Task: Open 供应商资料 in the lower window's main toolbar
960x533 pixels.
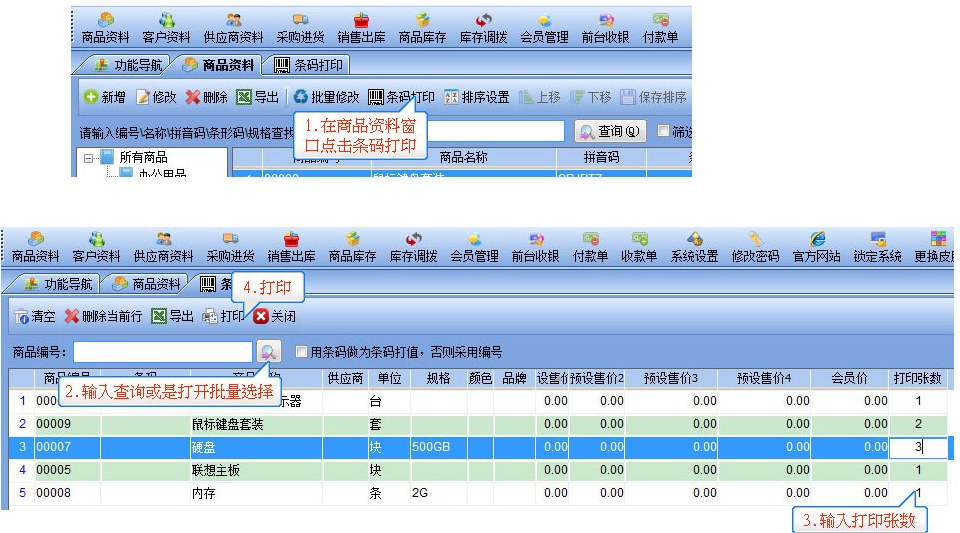Action: coord(163,247)
